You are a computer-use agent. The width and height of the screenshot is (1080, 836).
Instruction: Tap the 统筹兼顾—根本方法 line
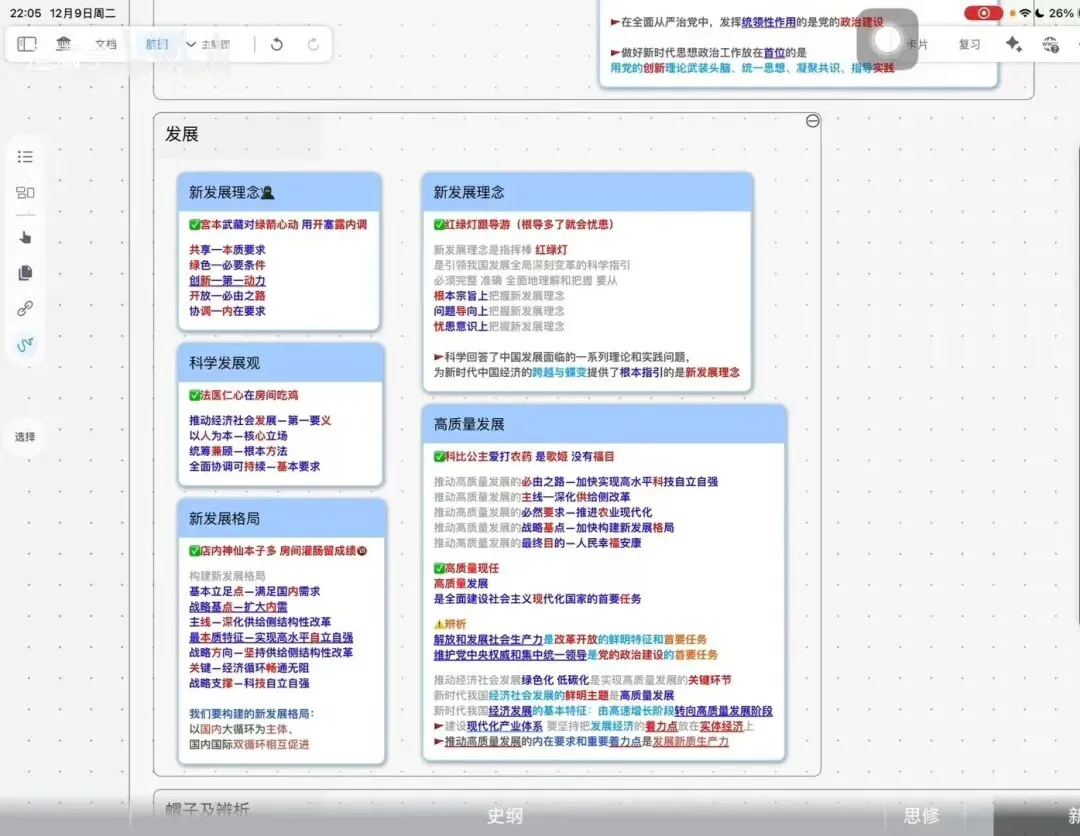(x=238, y=451)
